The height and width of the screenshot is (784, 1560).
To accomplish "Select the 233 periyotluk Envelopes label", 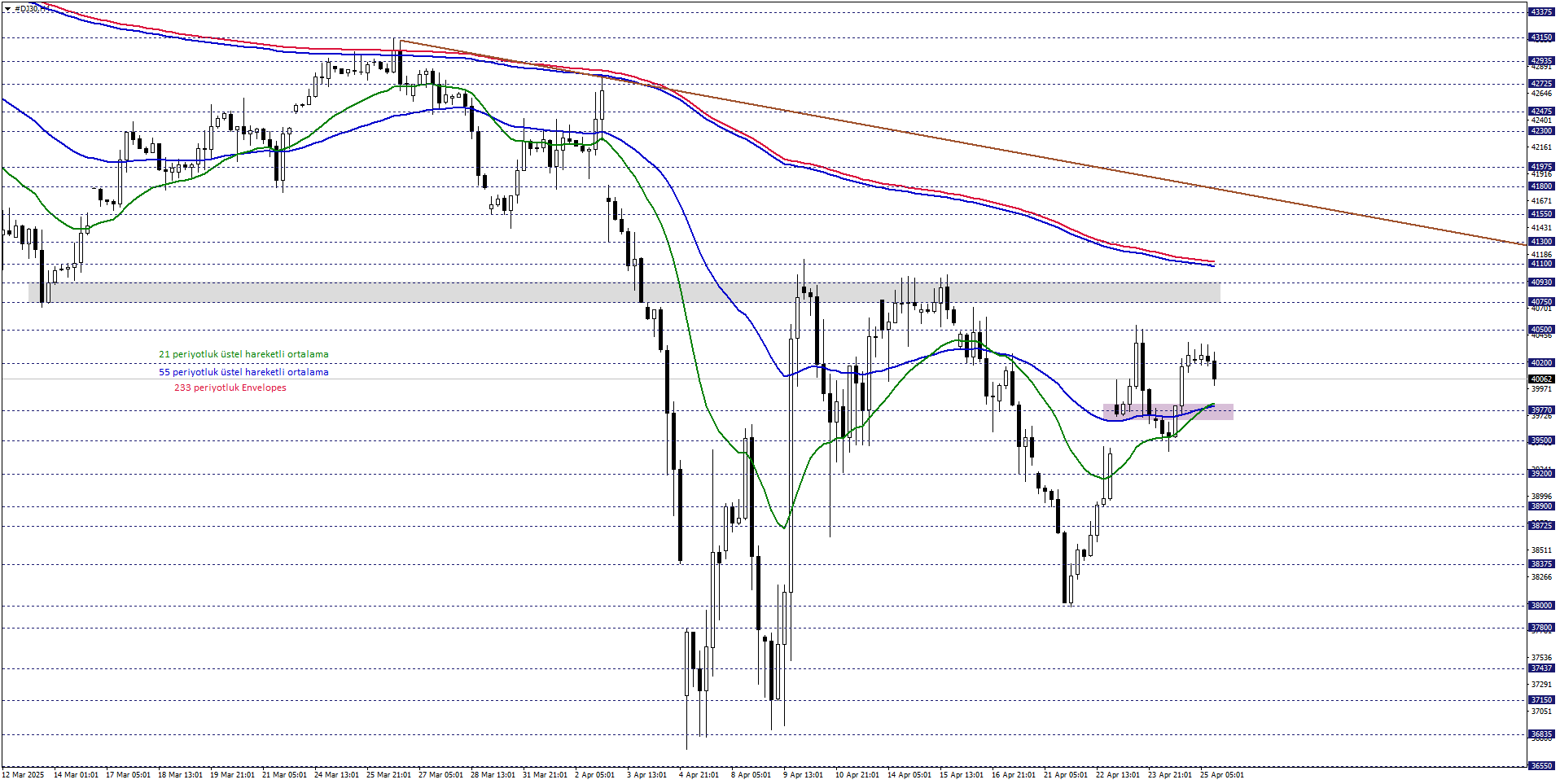I will click(x=230, y=388).
